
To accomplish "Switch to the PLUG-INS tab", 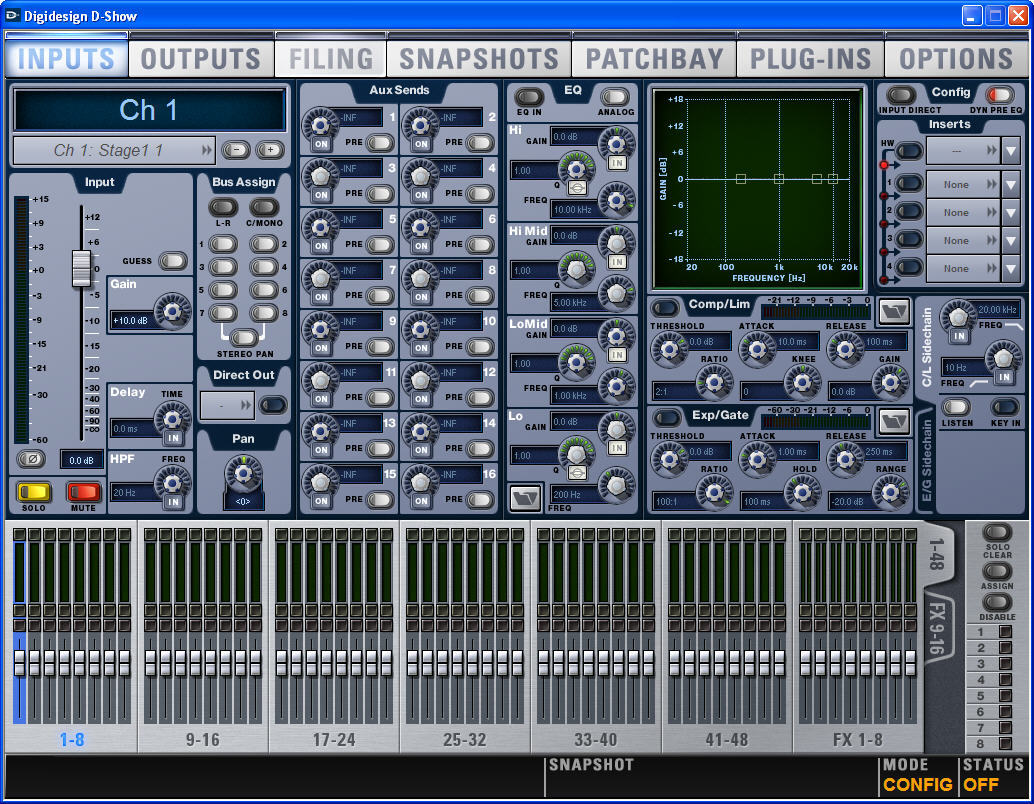I will [x=810, y=59].
